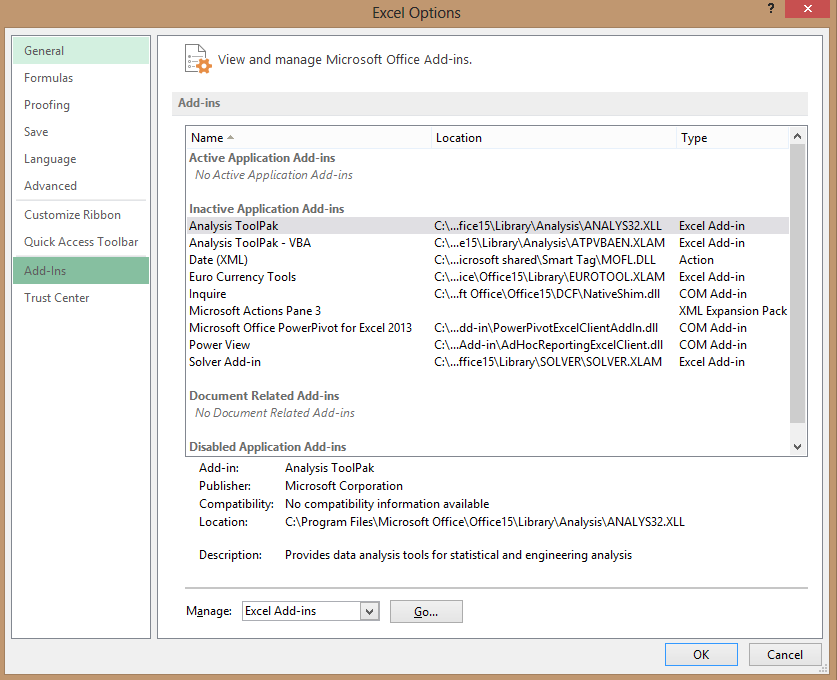Select the Microsoft Actions Pane 3 row

click(487, 311)
